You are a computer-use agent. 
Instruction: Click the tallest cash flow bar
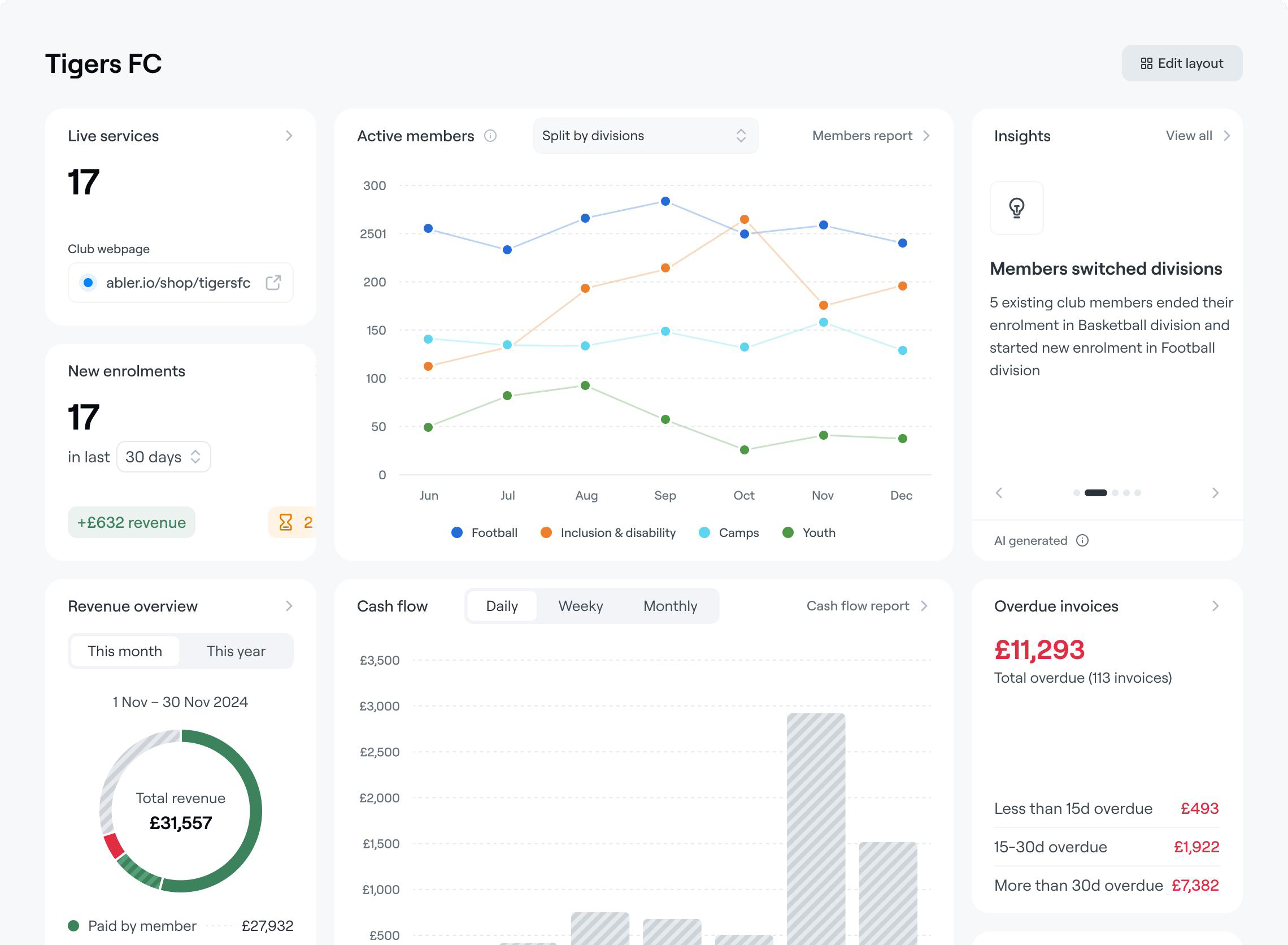[816, 829]
